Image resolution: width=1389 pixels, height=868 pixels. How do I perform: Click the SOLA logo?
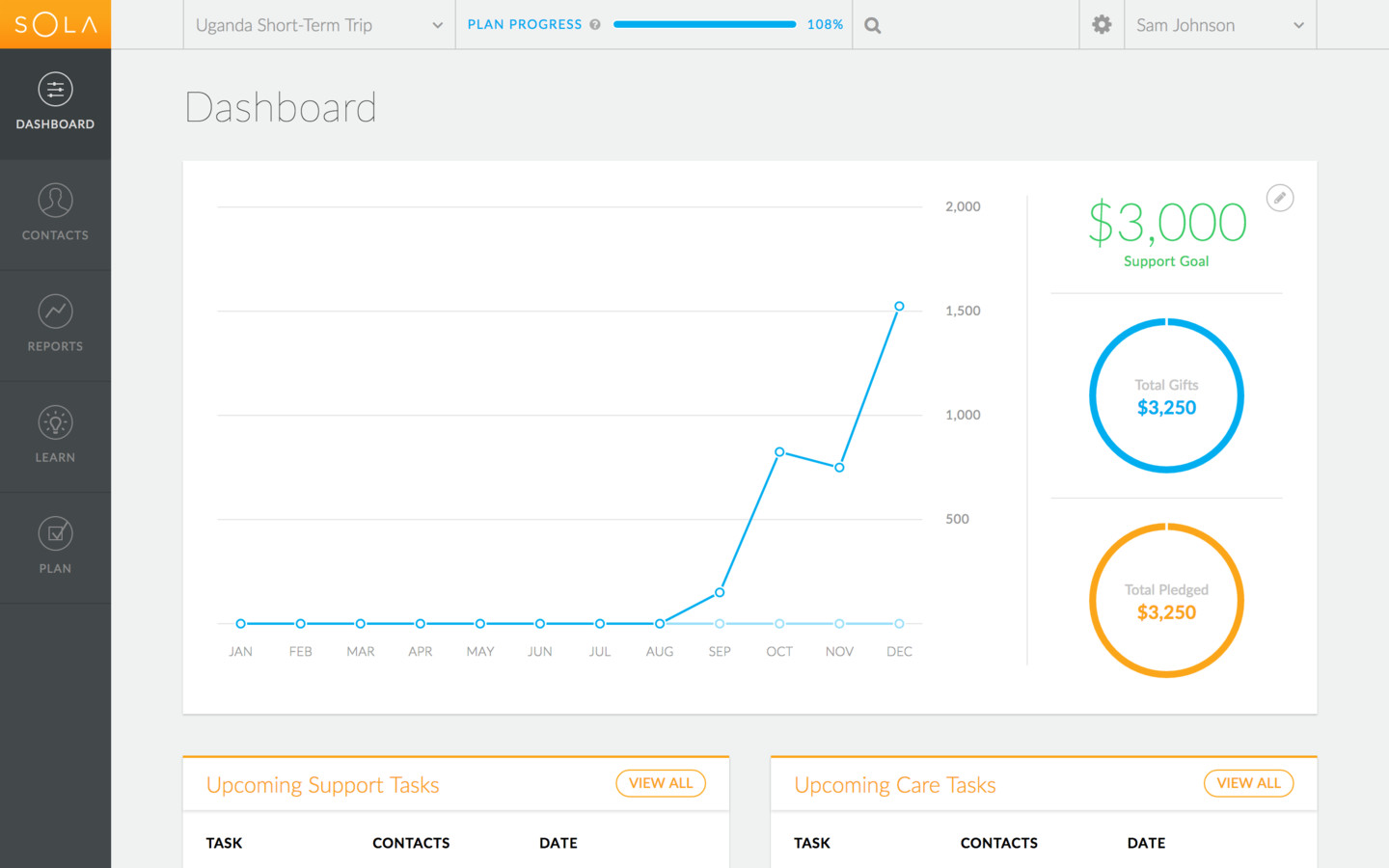click(x=55, y=25)
